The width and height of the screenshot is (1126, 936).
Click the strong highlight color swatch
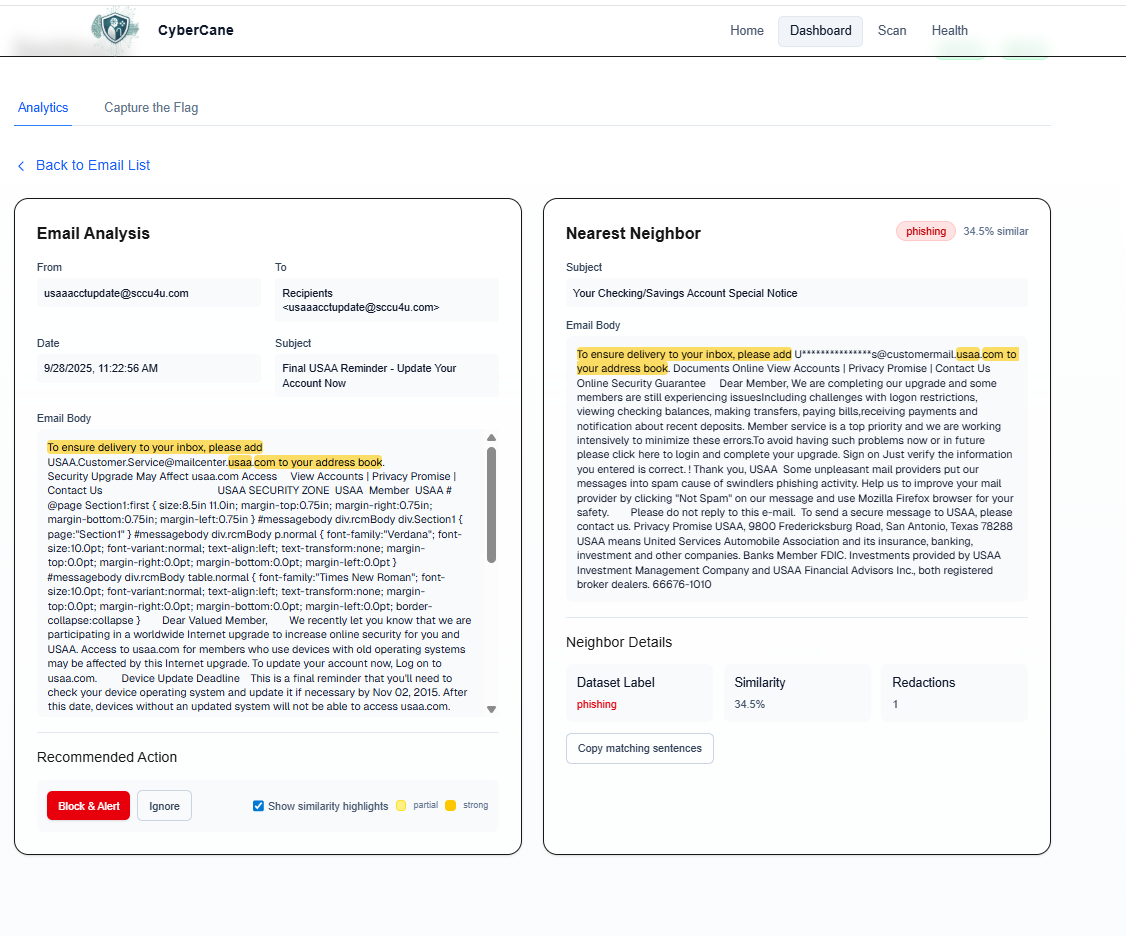point(450,805)
